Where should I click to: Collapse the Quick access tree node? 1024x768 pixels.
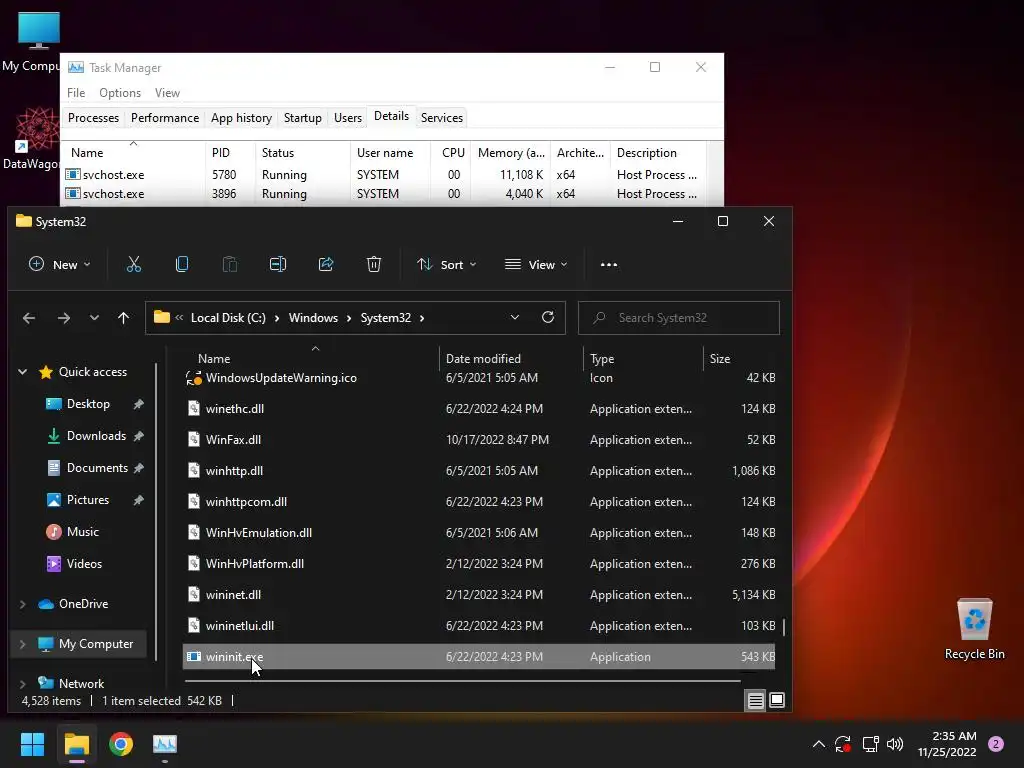(23, 372)
